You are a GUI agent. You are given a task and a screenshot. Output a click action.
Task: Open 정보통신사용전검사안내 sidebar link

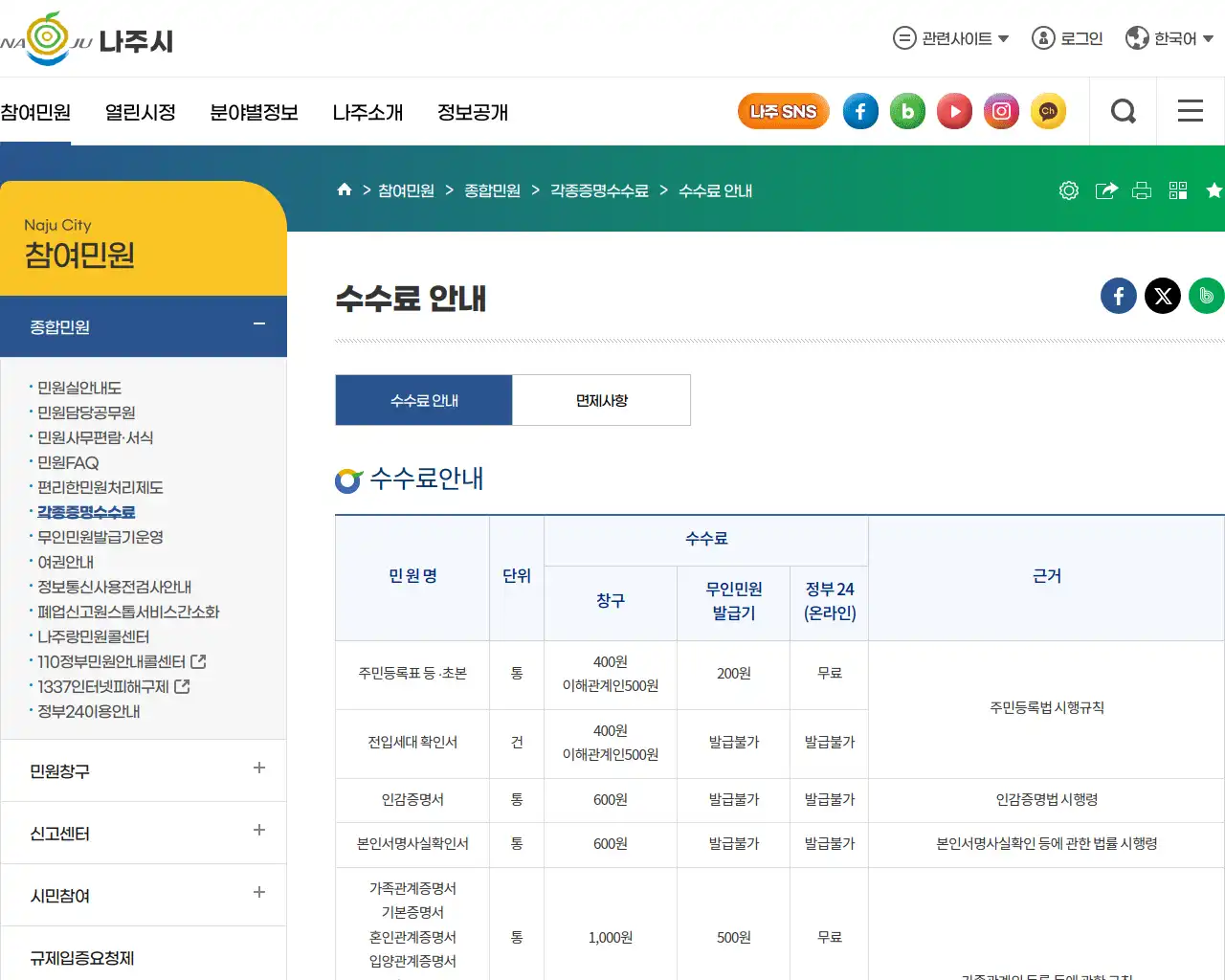pyautogui.click(x=114, y=587)
